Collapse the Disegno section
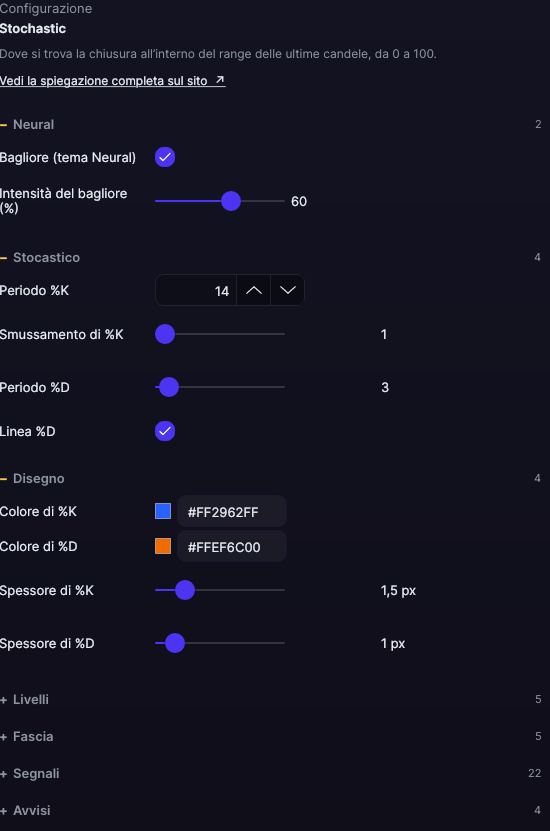Image resolution: width=550 pixels, height=831 pixels. 32,479
